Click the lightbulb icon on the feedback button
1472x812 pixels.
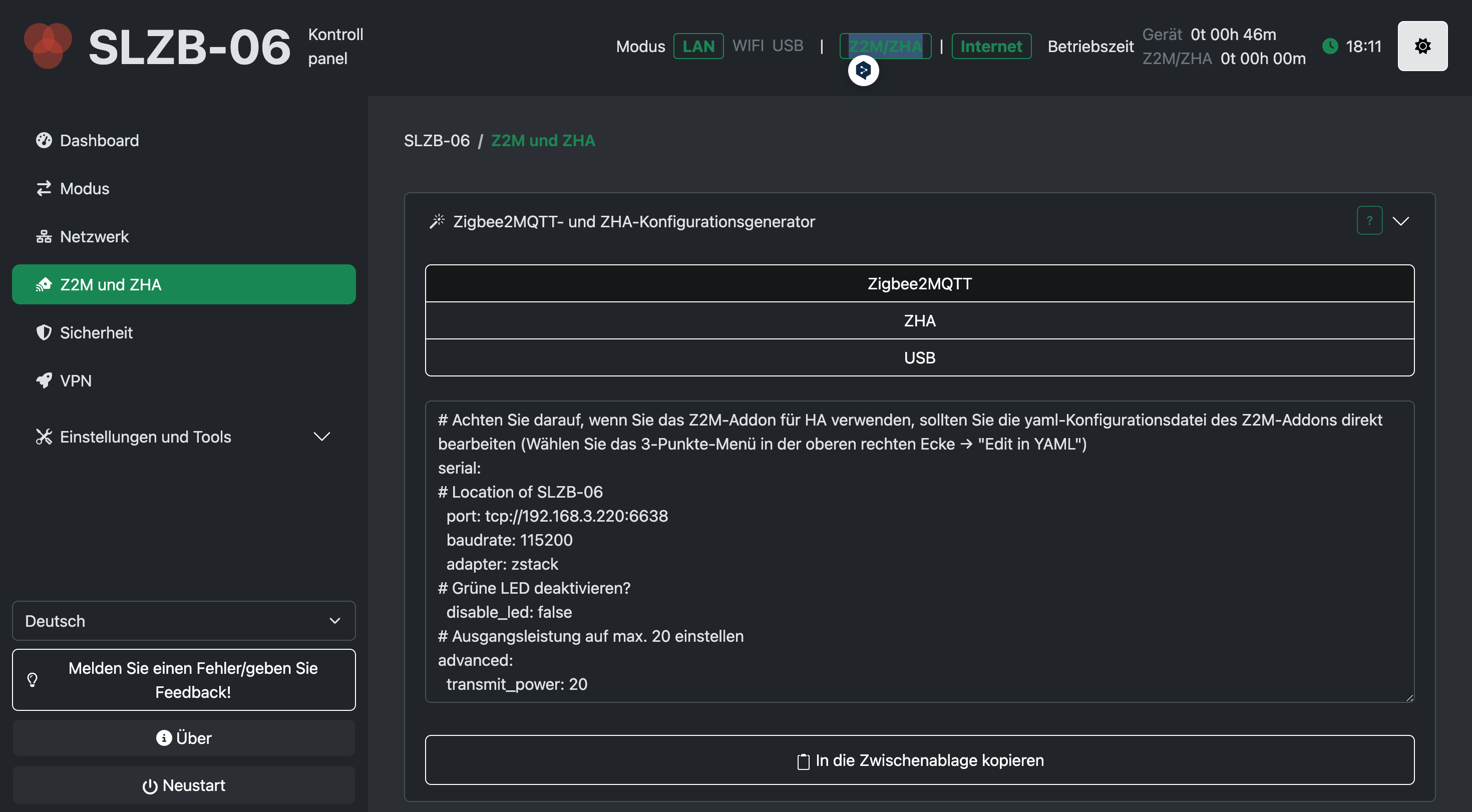[x=33, y=680]
